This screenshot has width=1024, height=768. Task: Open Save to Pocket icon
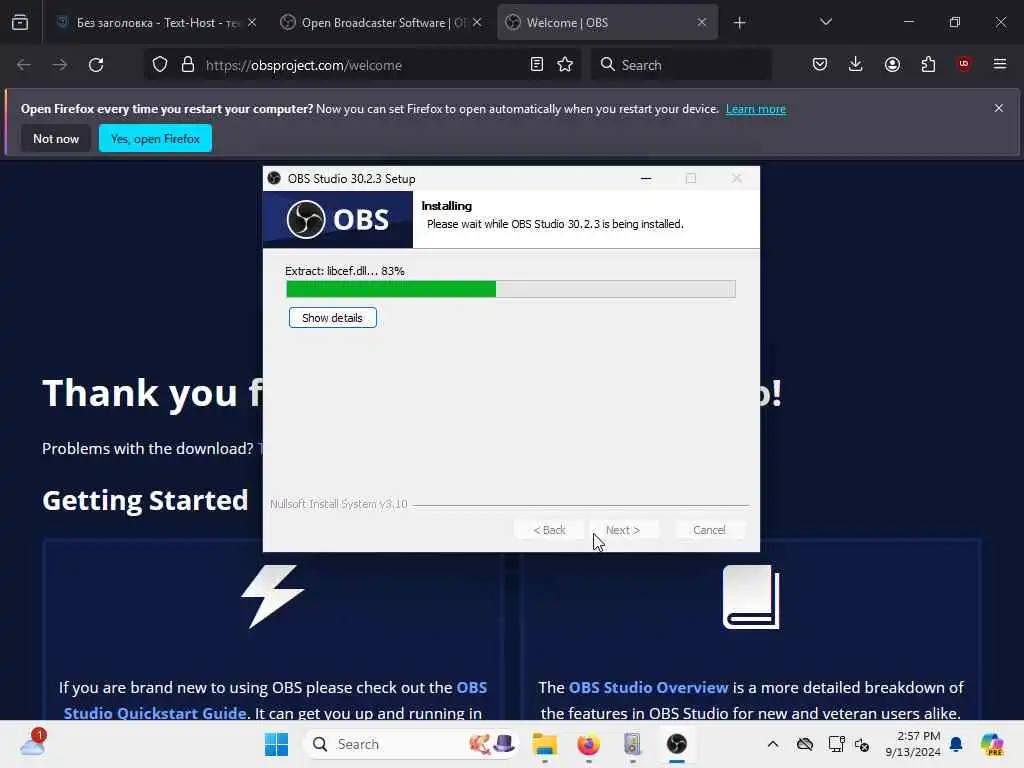click(820, 65)
